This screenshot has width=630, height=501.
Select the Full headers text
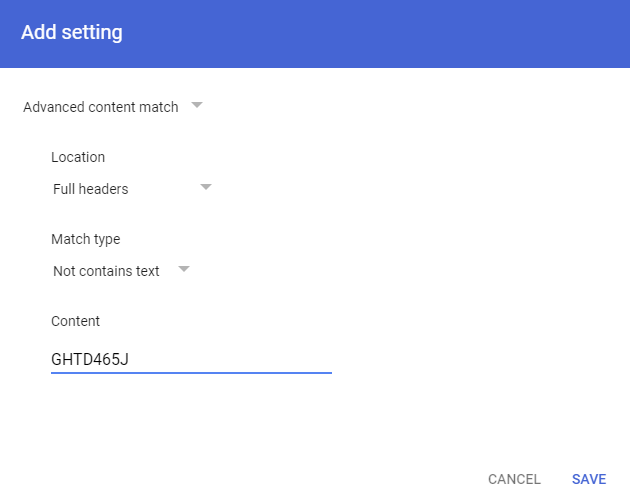pyautogui.click(x=91, y=189)
